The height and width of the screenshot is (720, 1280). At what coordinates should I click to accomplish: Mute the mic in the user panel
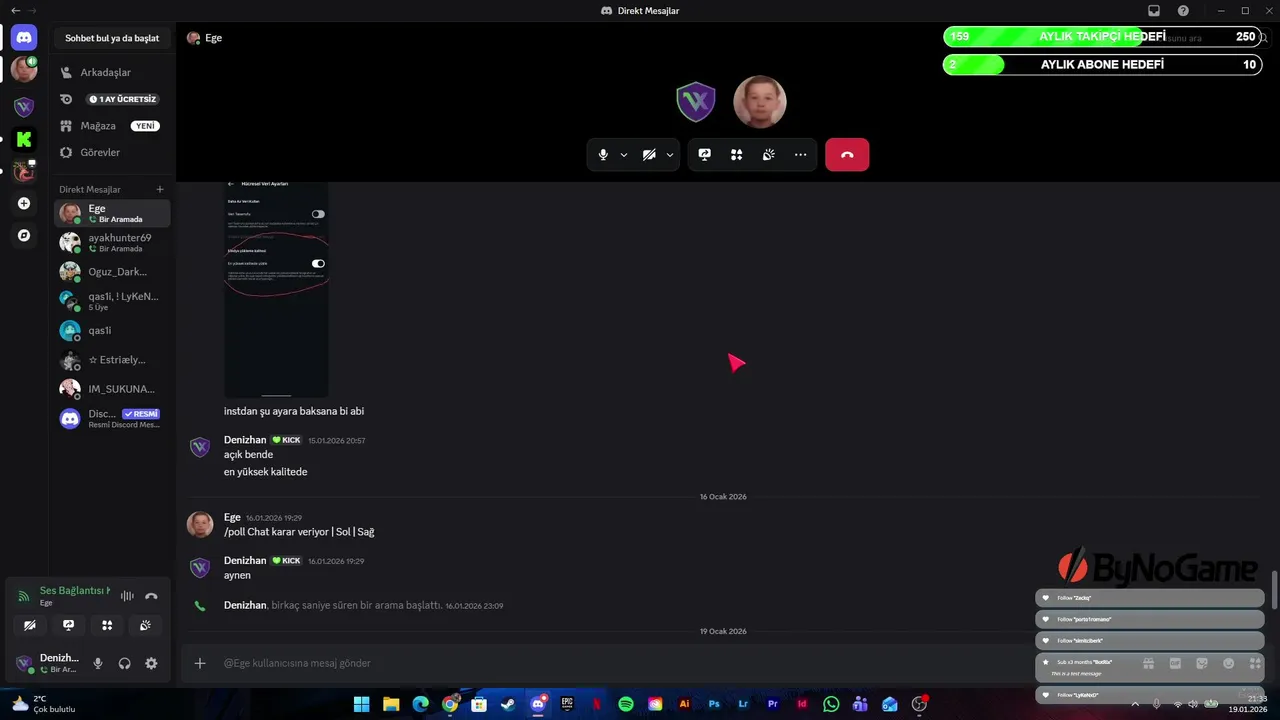point(98,663)
